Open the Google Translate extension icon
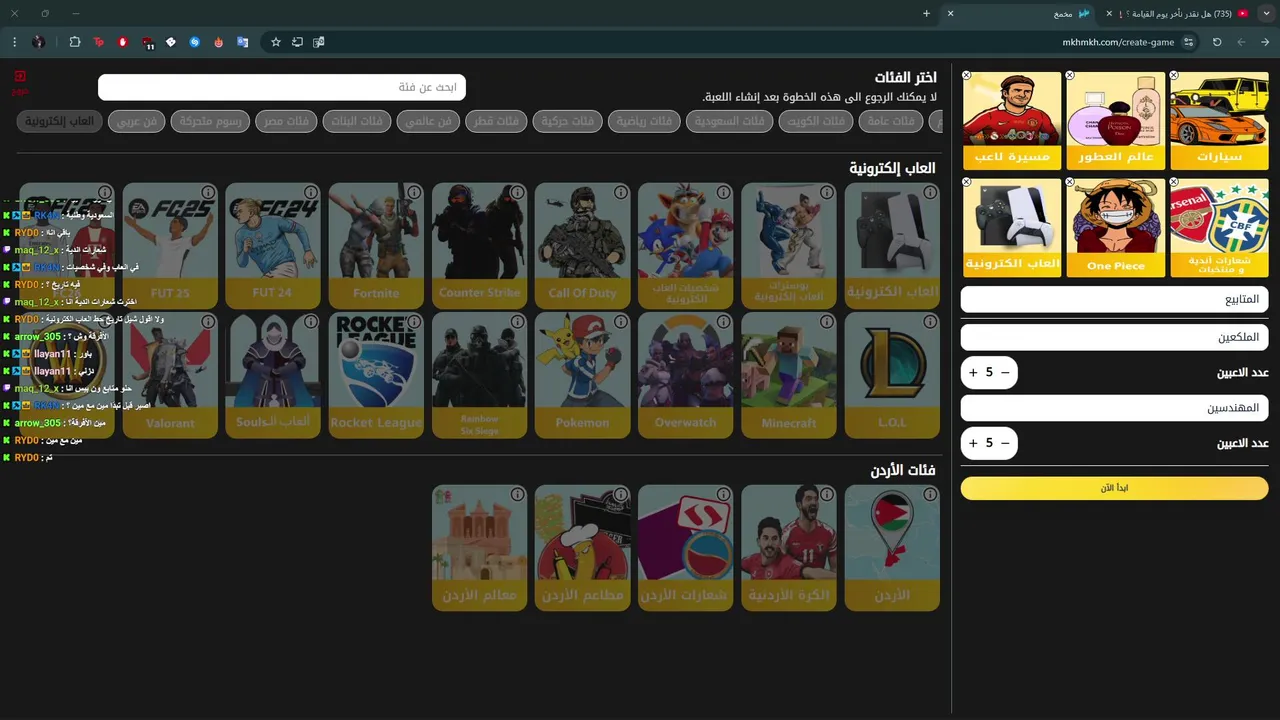1280x720 pixels. [x=242, y=42]
